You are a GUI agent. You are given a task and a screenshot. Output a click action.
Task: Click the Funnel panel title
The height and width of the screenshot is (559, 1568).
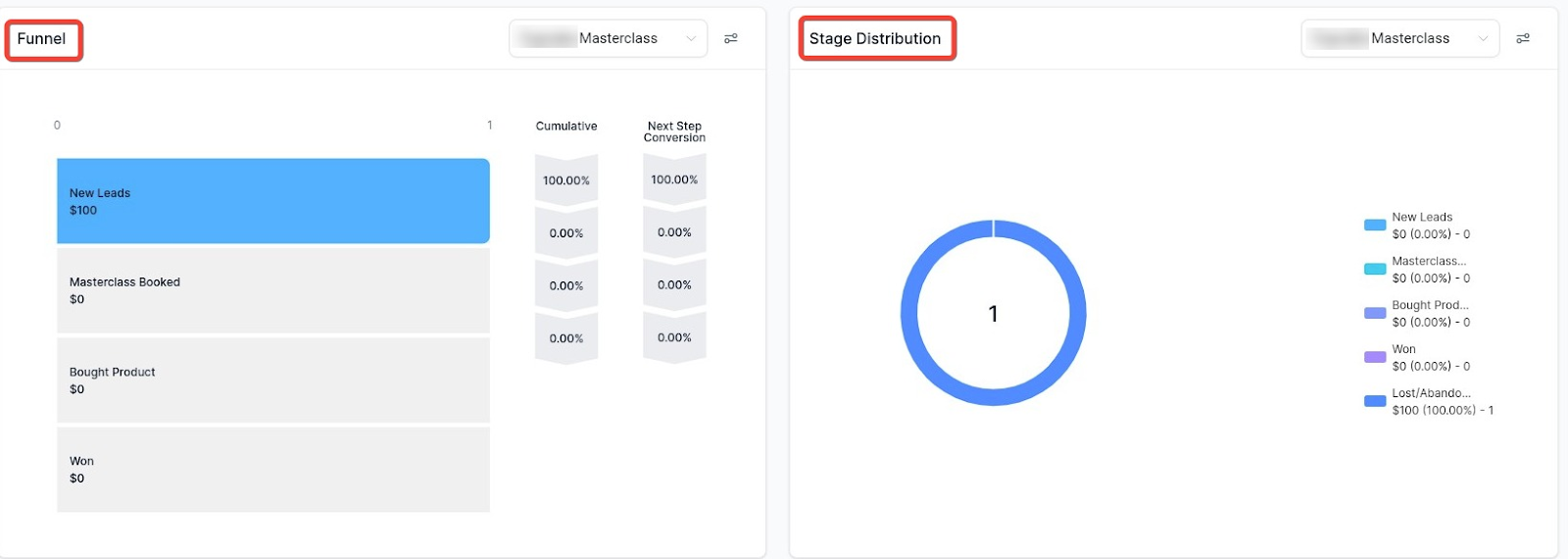coord(42,39)
